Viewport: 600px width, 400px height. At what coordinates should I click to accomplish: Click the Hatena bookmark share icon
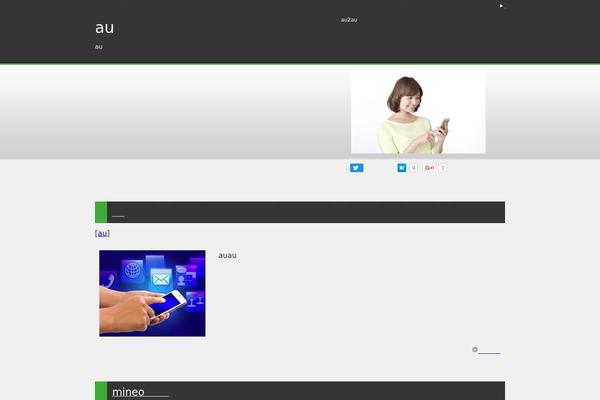[x=401, y=168]
